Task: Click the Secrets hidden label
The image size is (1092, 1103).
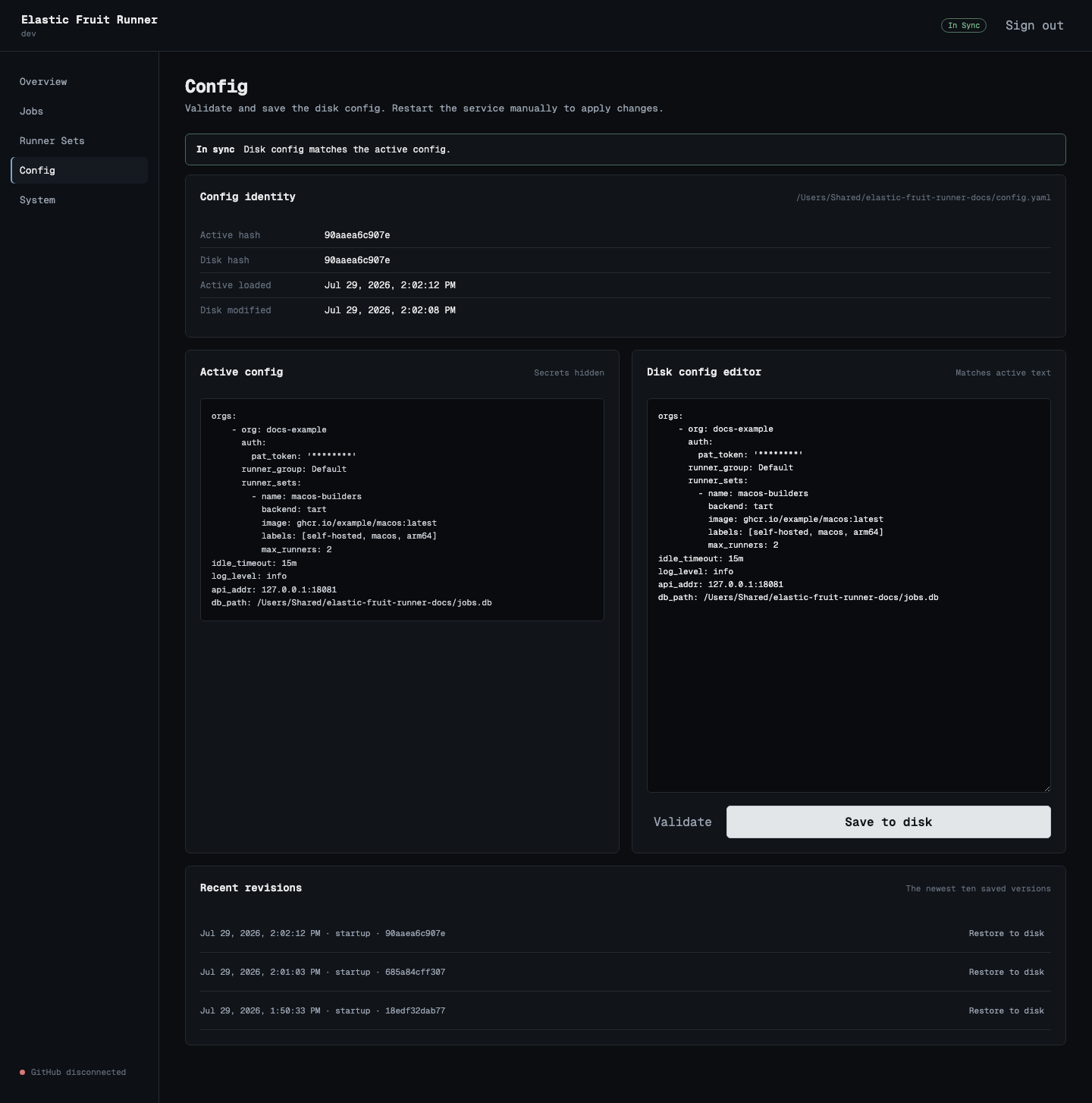Action: tap(569, 373)
